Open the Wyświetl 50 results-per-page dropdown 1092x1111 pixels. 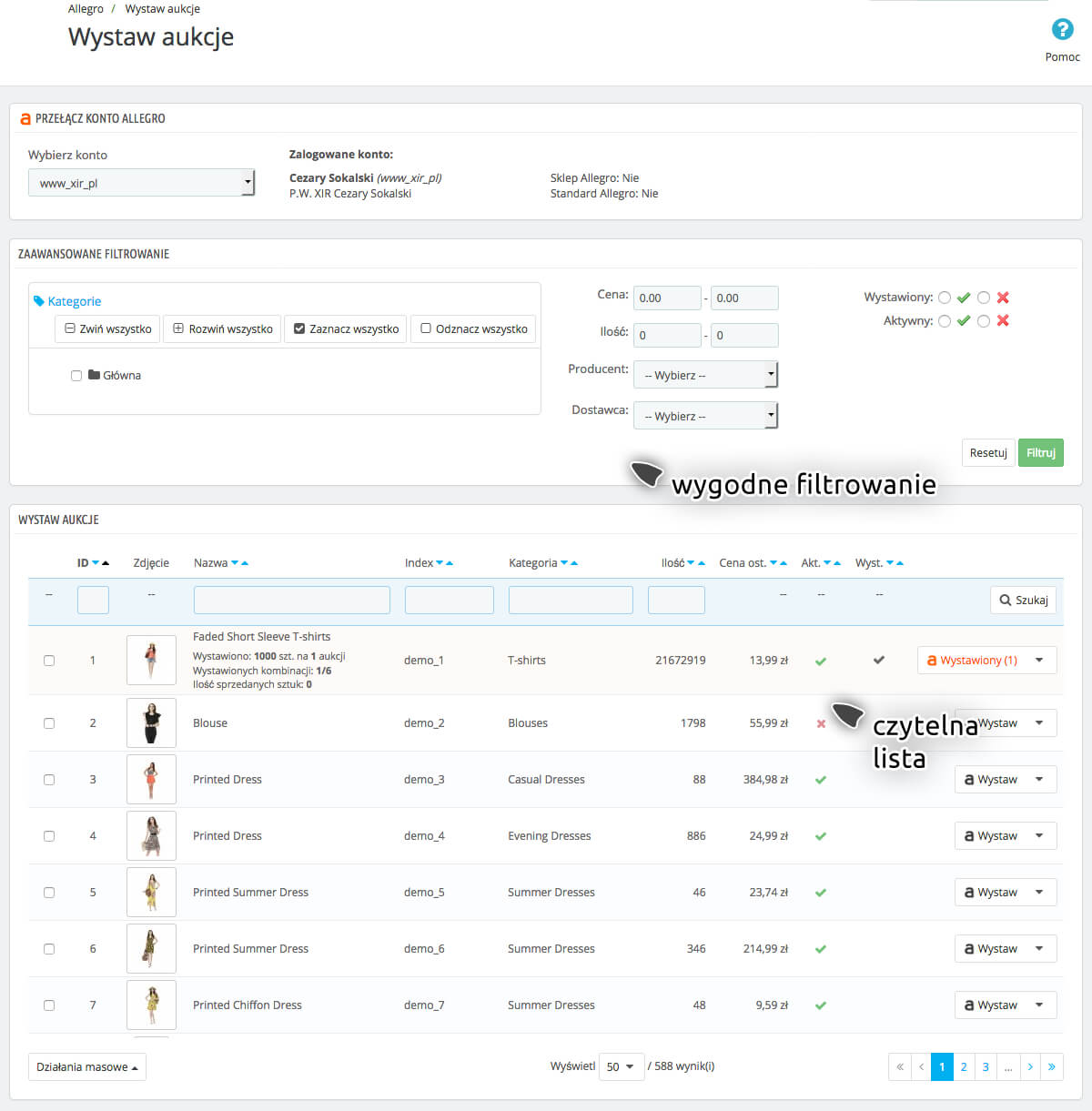(621, 1066)
